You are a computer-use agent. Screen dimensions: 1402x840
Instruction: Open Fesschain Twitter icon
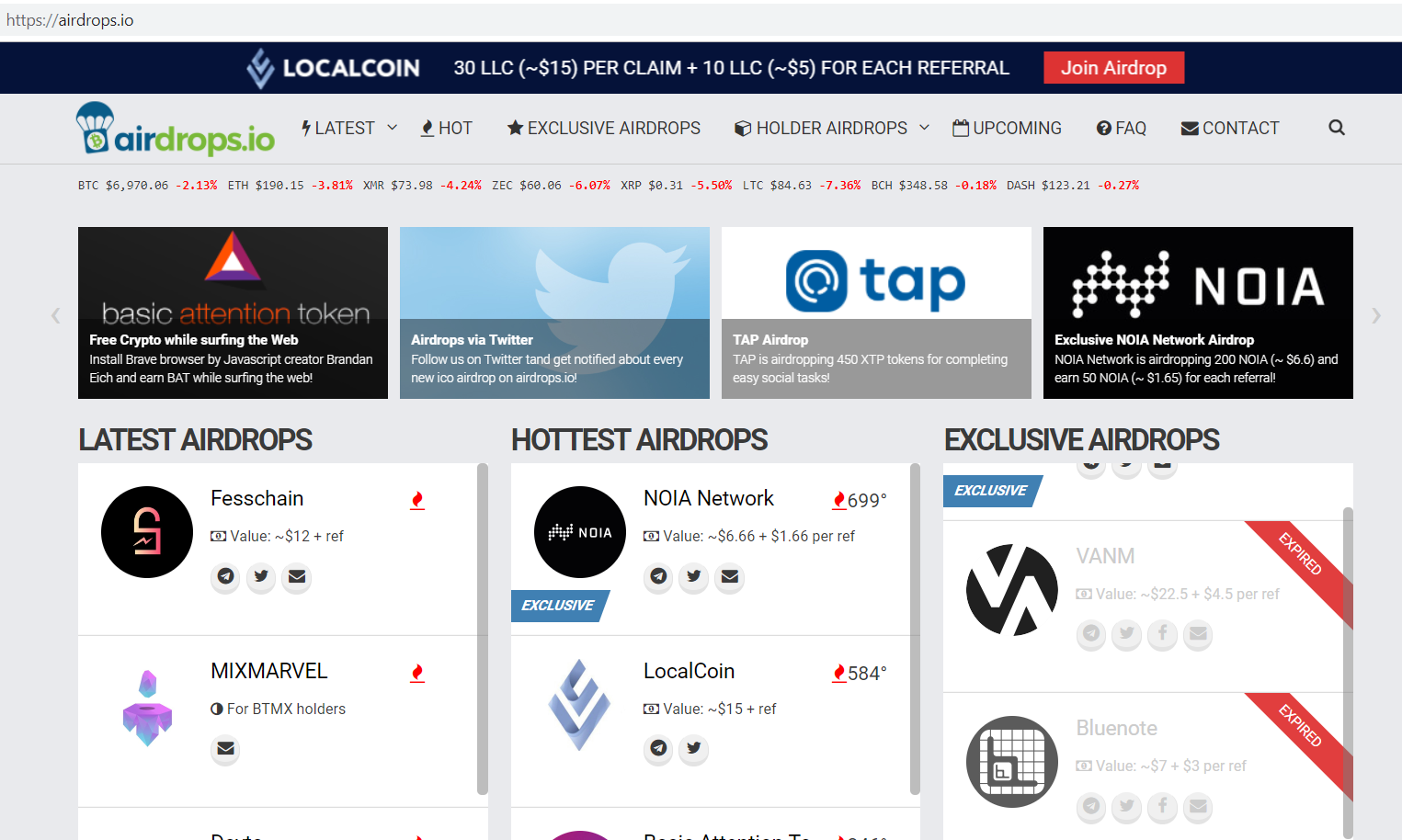click(261, 576)
